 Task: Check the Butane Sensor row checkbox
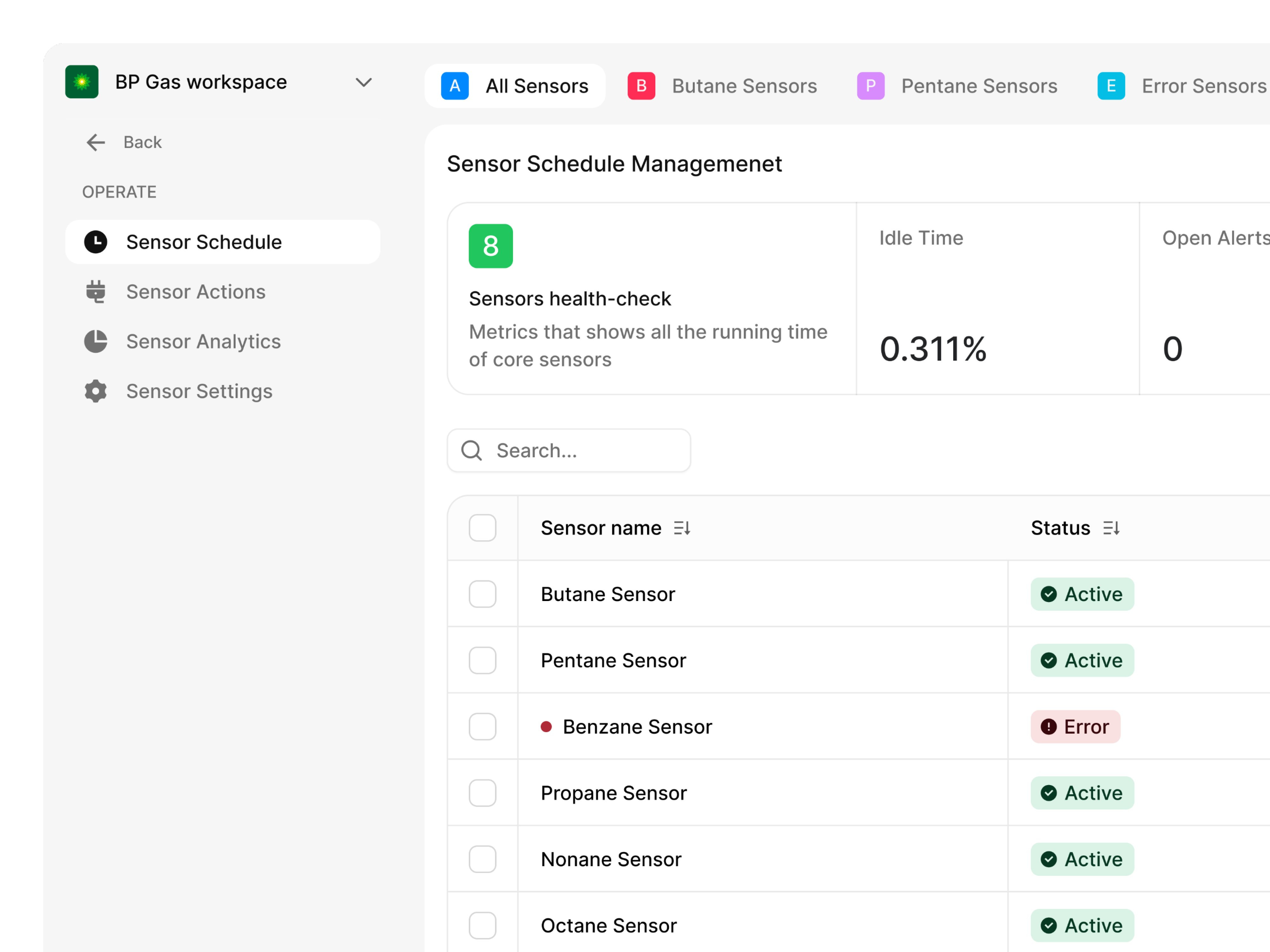pos(483,594)
